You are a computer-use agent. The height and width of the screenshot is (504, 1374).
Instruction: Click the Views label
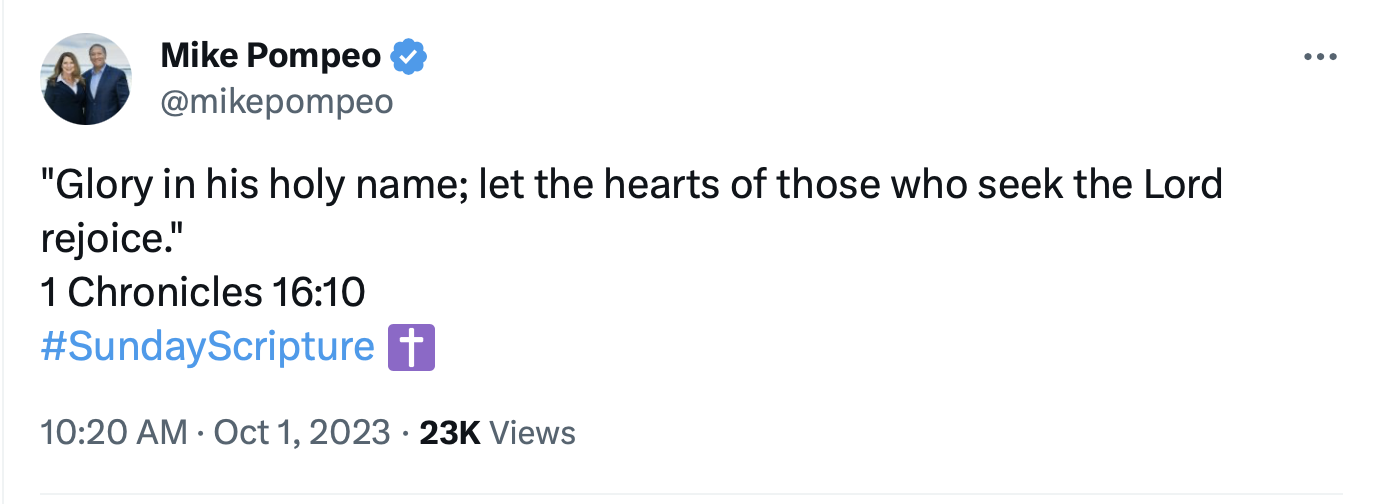534,433
